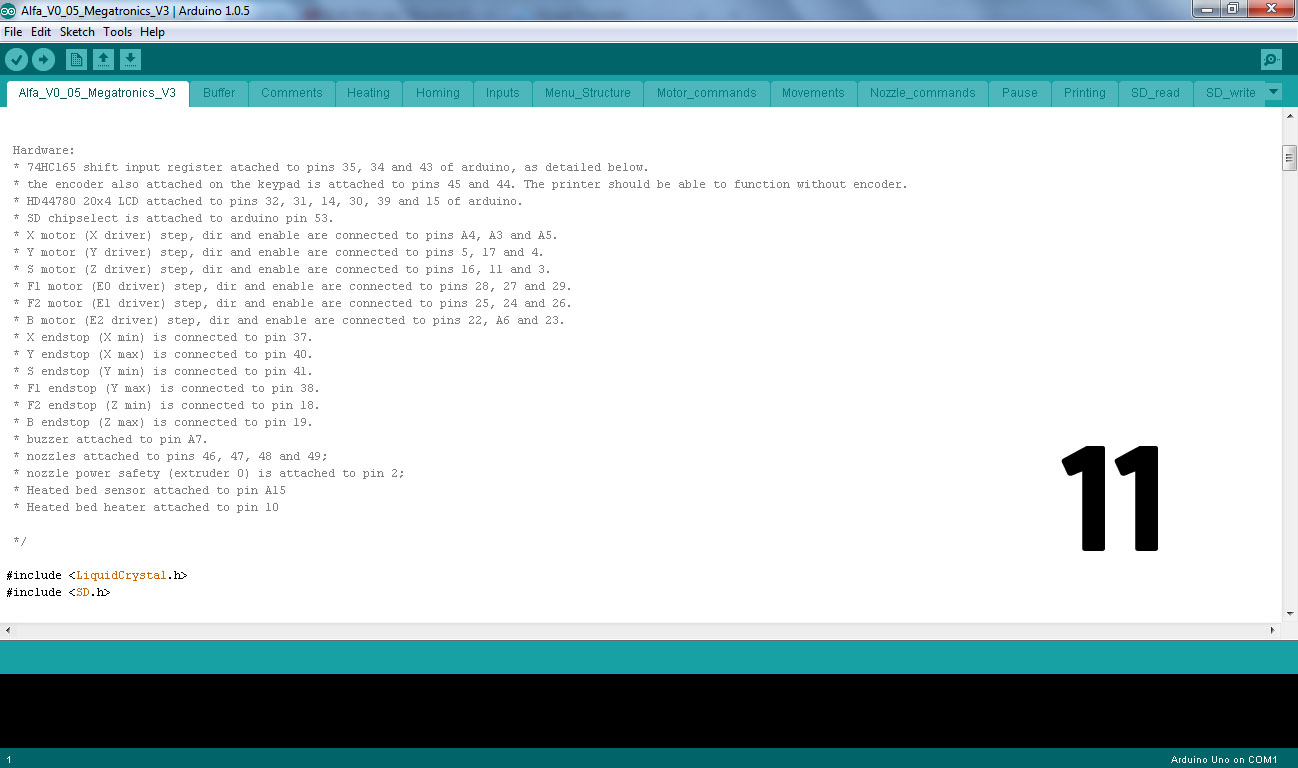
Task: Click the F2 endstop pin 18 line
Action: tap(166, 405)
